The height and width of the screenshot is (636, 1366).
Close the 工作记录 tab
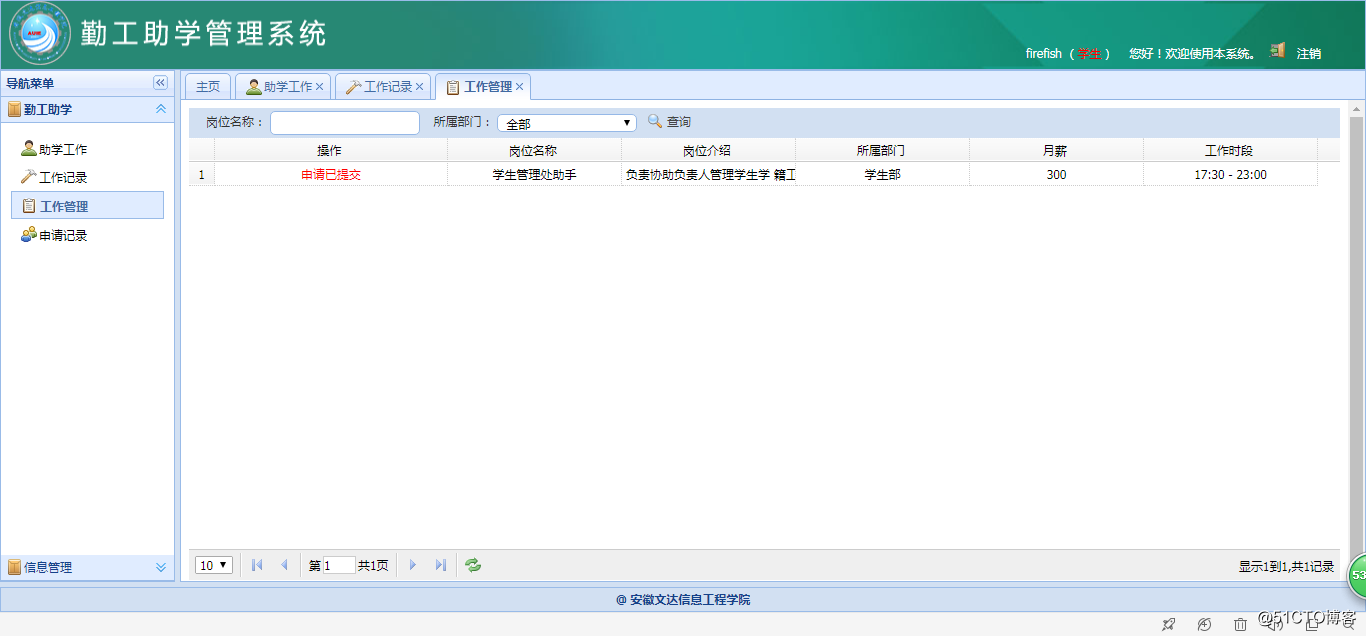[419, 87]
